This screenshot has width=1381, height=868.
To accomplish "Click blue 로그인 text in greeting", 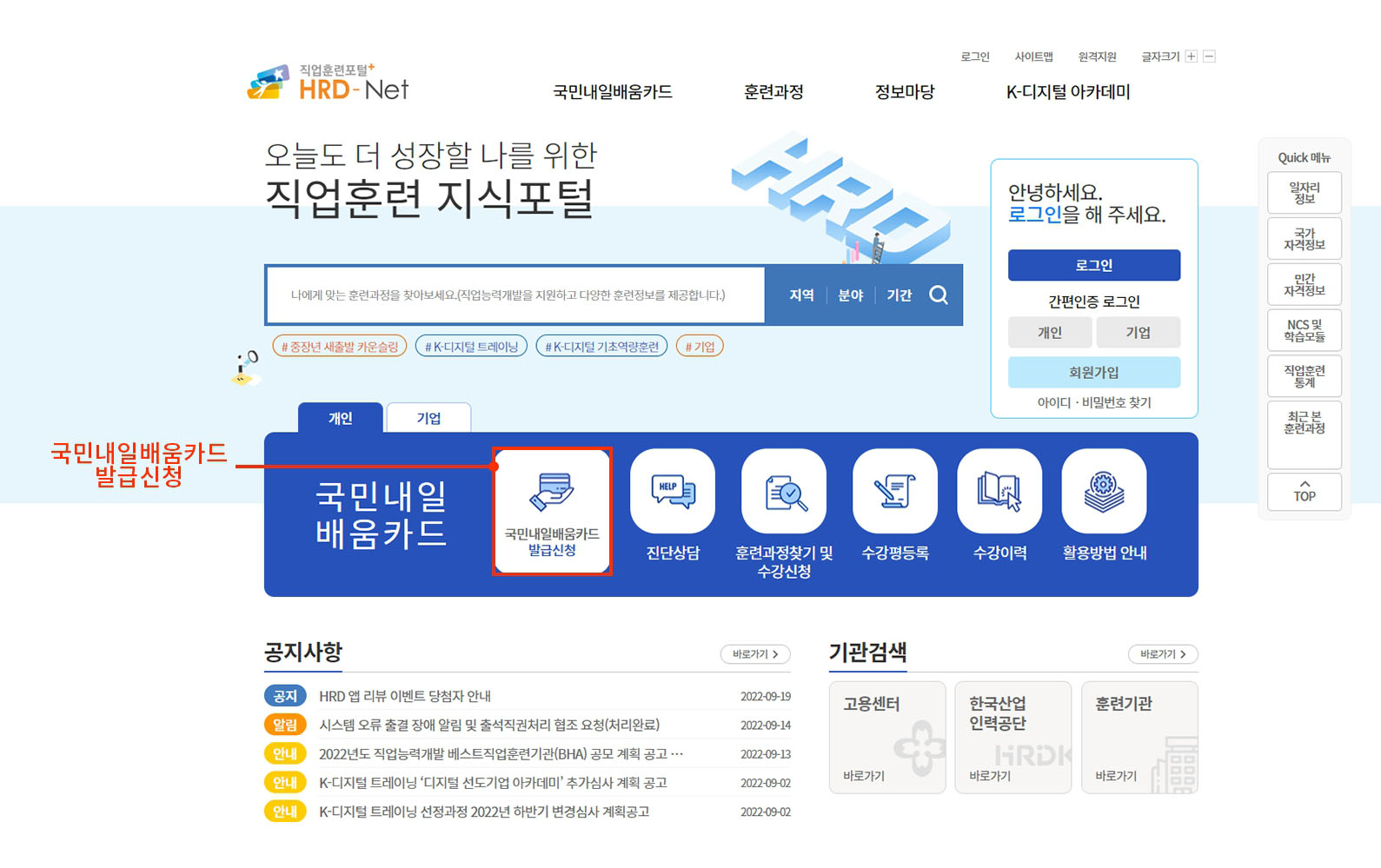I will point(1034,215).
